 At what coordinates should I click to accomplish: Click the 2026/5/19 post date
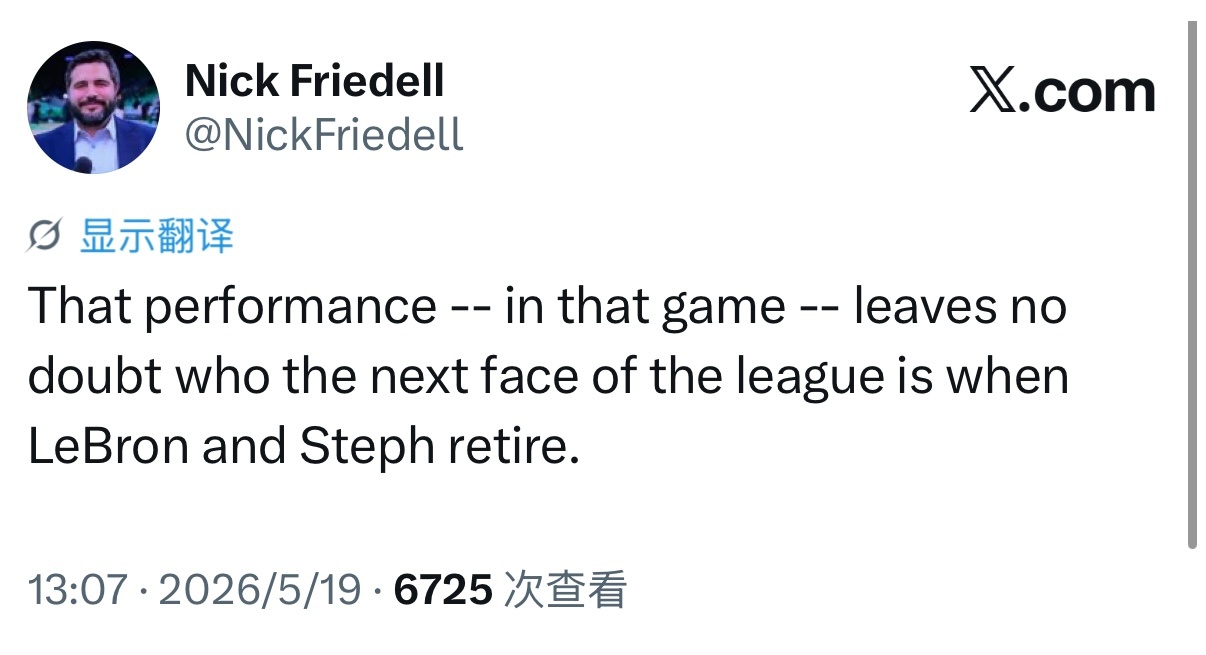click(260, 590)
